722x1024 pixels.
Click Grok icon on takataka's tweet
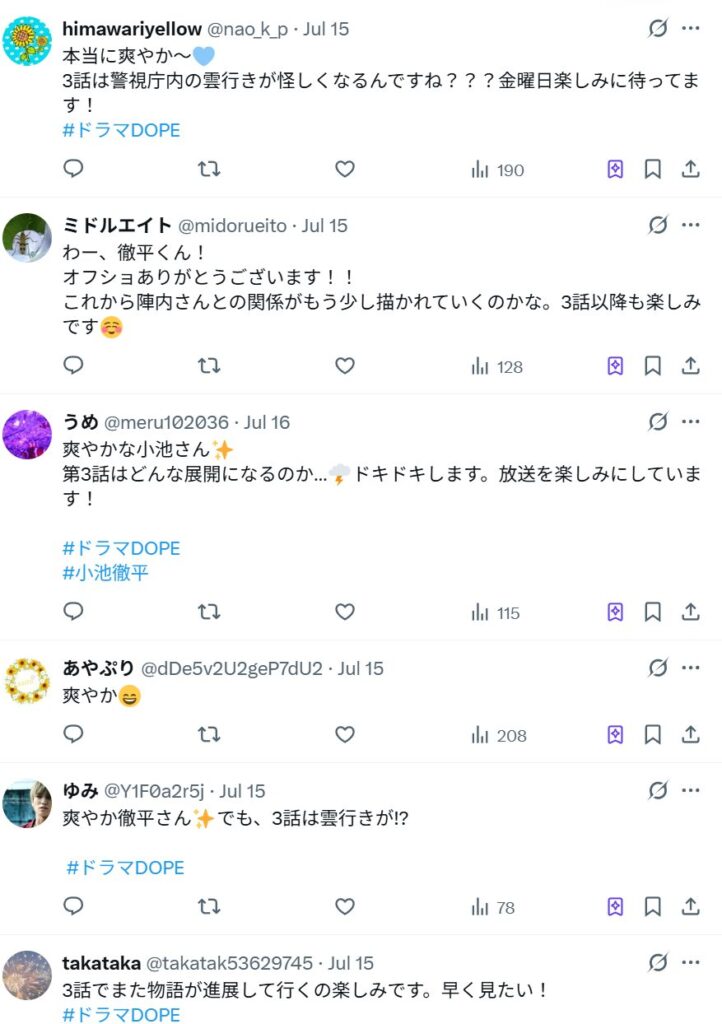657,962
